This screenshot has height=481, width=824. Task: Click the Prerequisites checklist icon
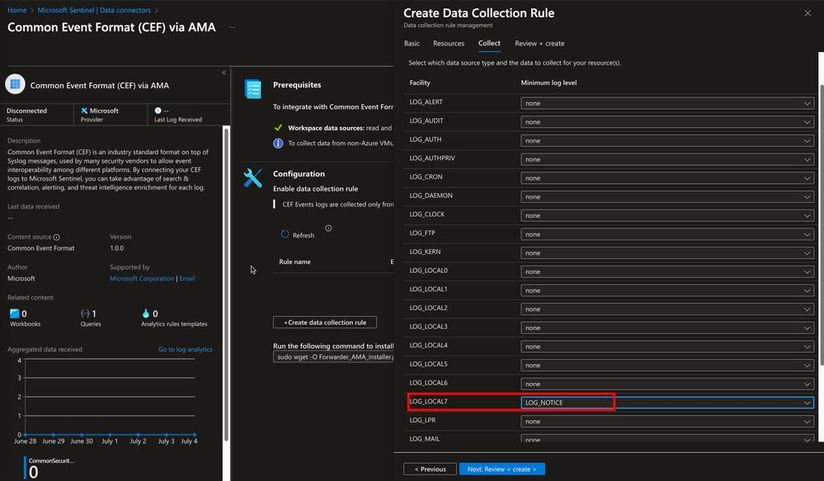tap(254, 89)
